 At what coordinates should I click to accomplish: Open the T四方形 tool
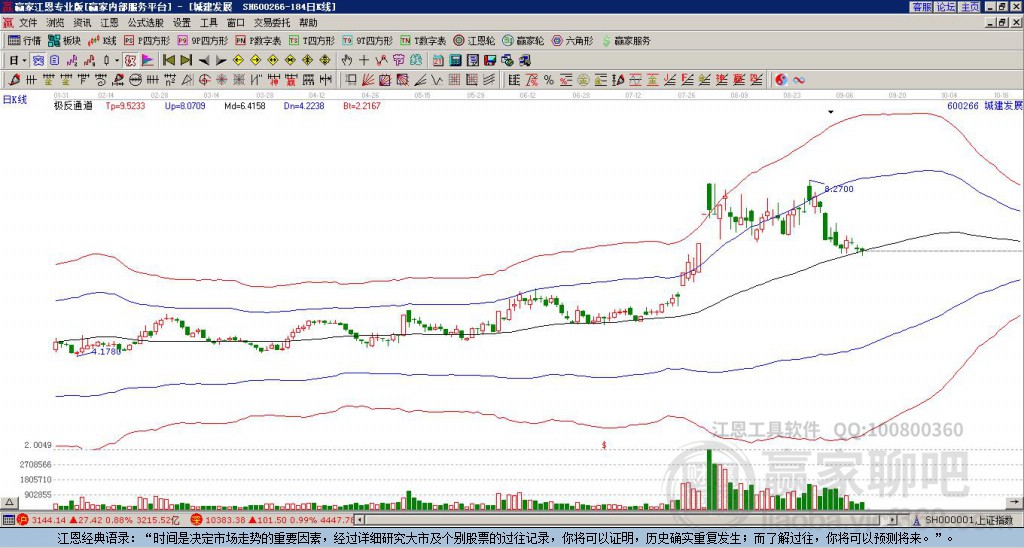coord(312,40)
